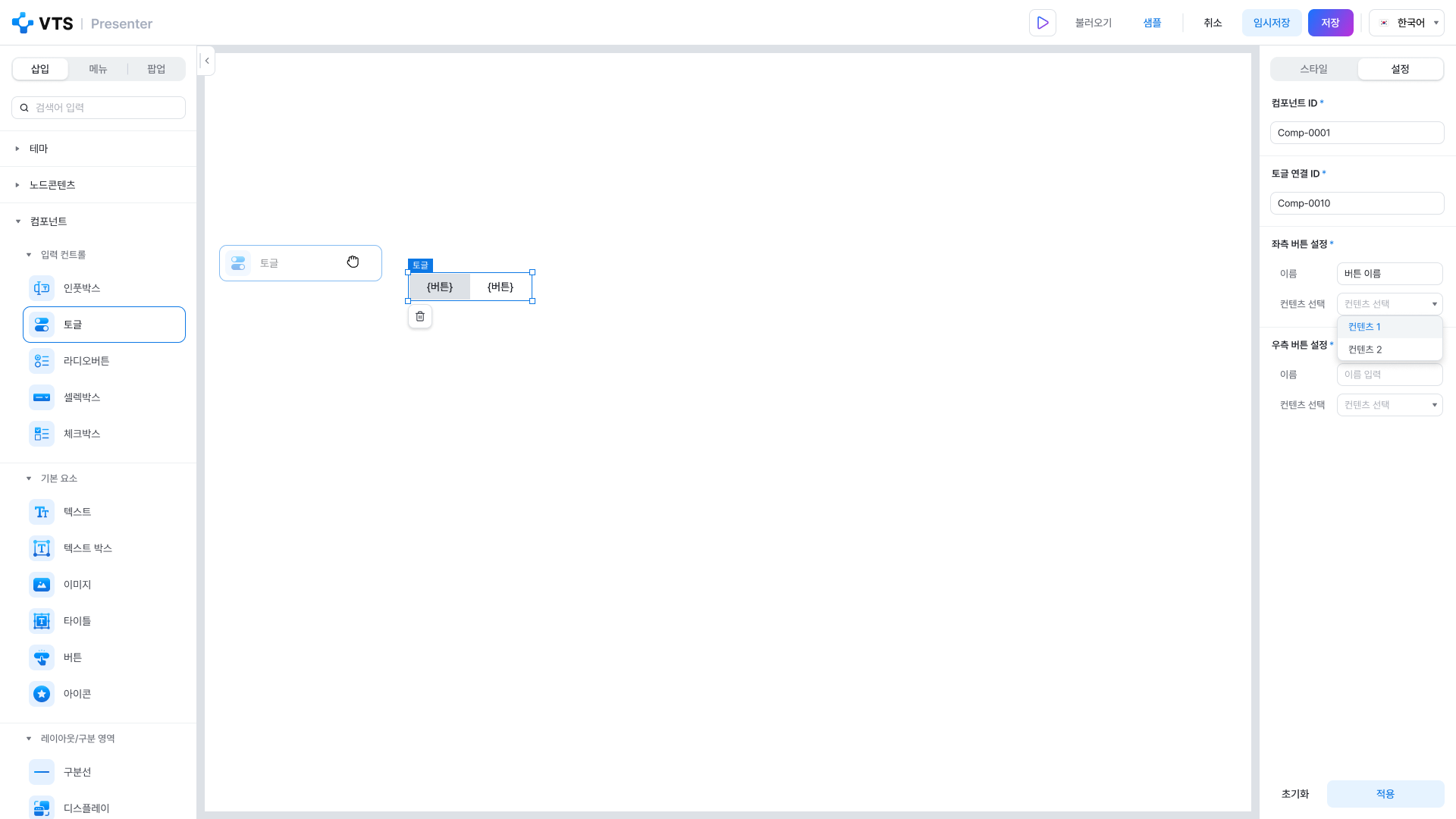1456x819 pixels.
Task: Click the right {버튼} on canvas toggle
Action: (x=500, y=287)
